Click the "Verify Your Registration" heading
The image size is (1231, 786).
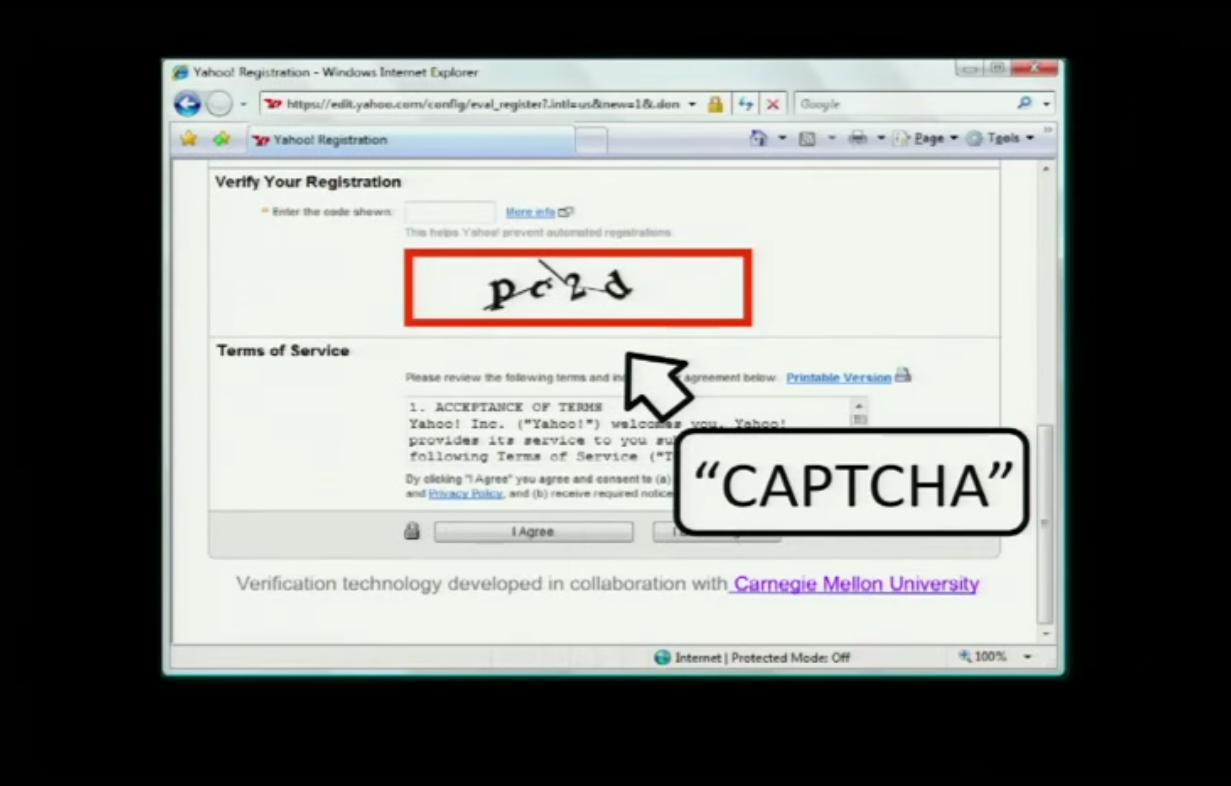click(x=308, y=182)
